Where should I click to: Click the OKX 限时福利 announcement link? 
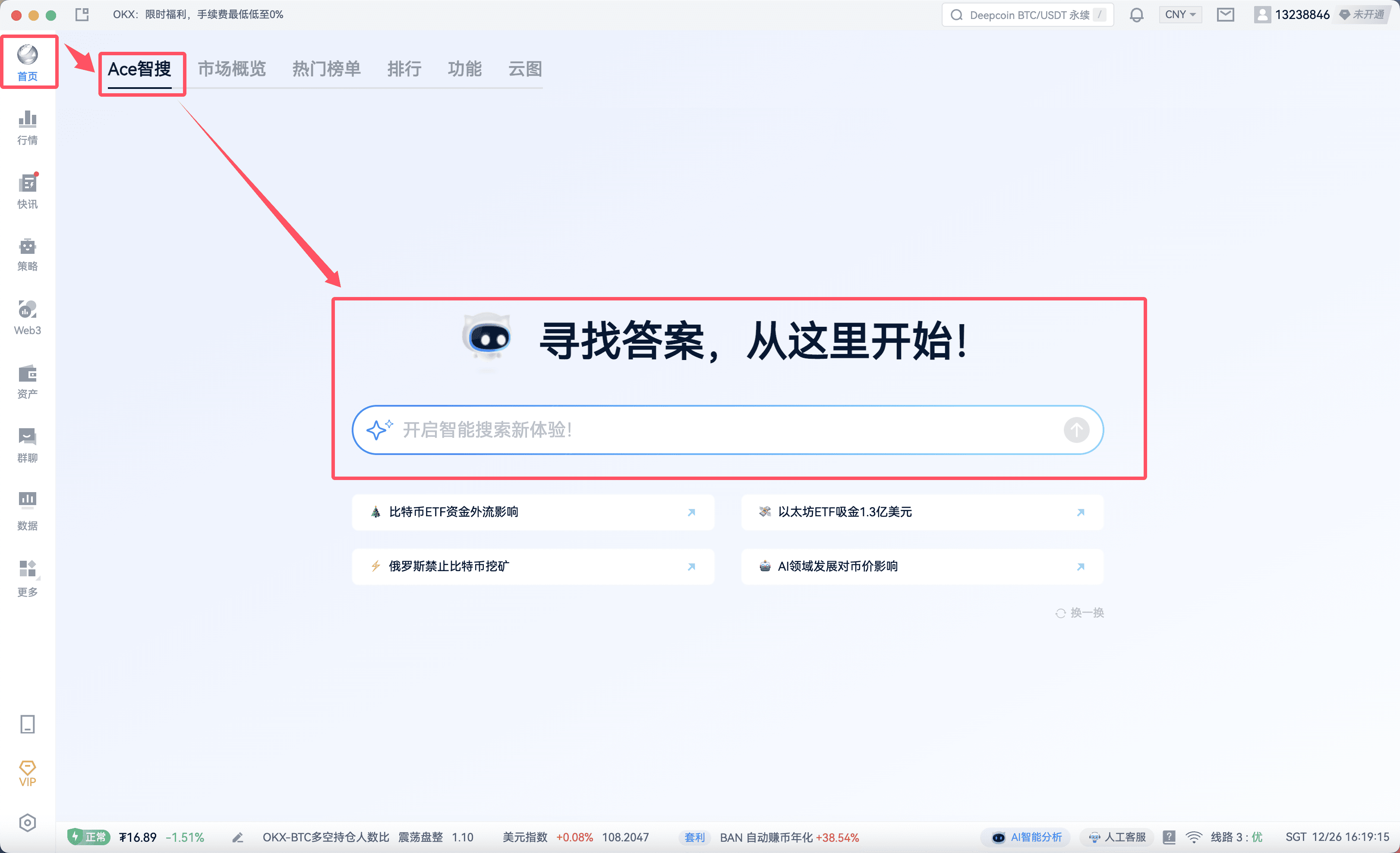click(x=198, y=14)
